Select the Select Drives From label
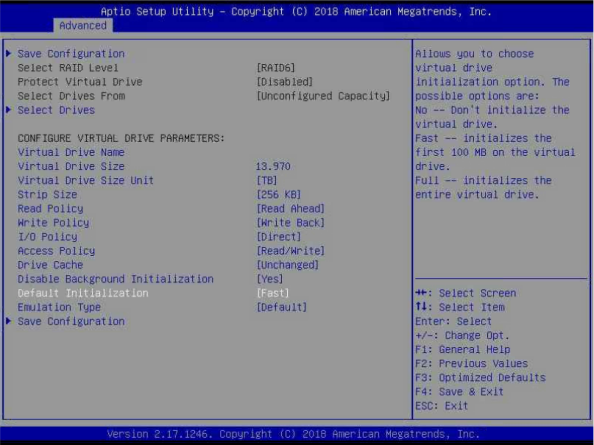 (71, 96)
